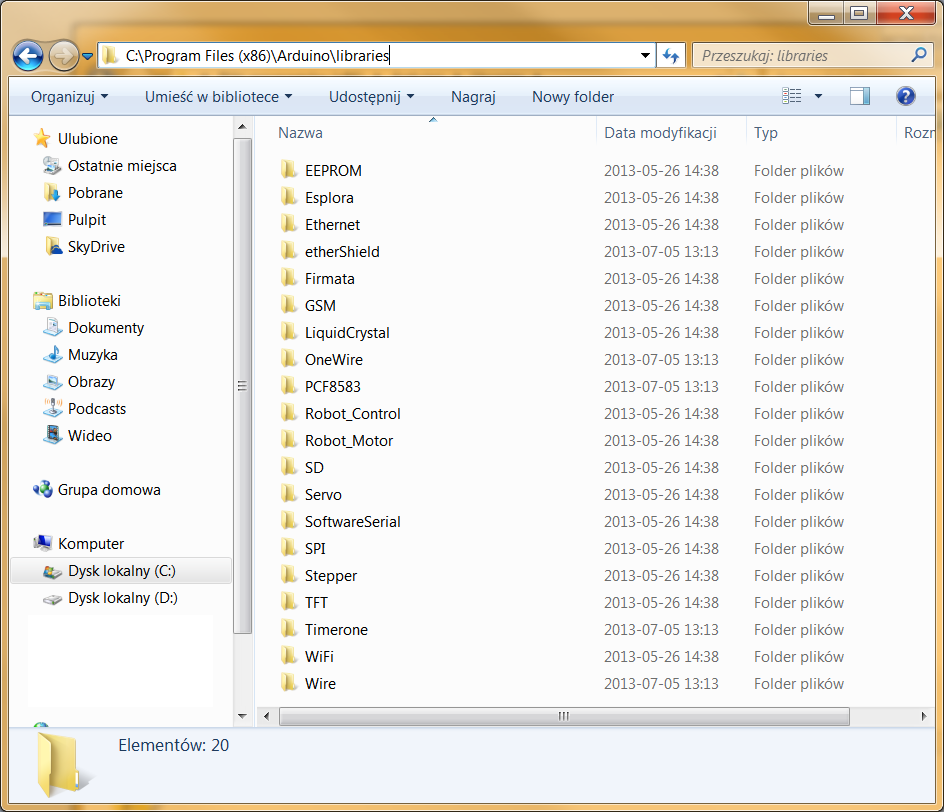The image size is (944, 812).
Task: Open 'Umieść w bibliotece' menu
Action: [x=219, y=97]
